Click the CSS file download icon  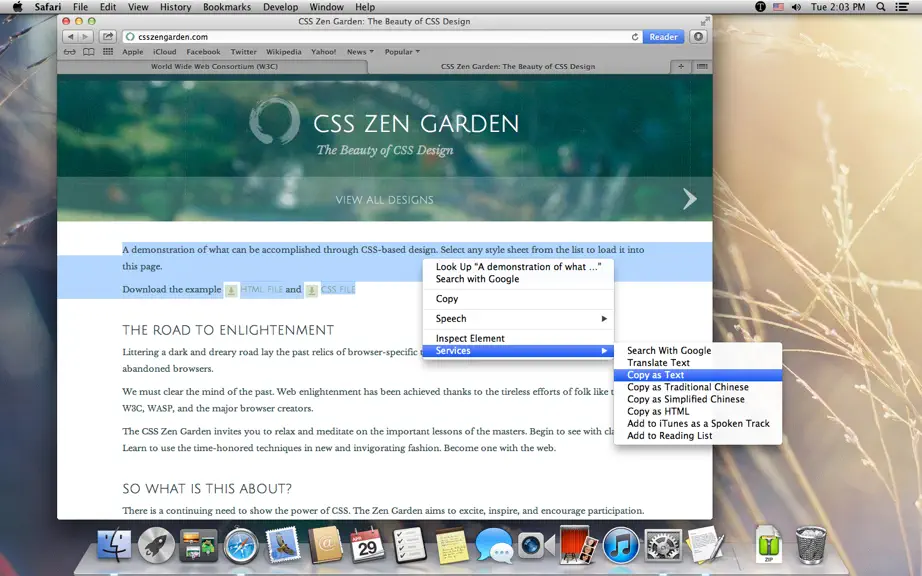click(312, 290)
